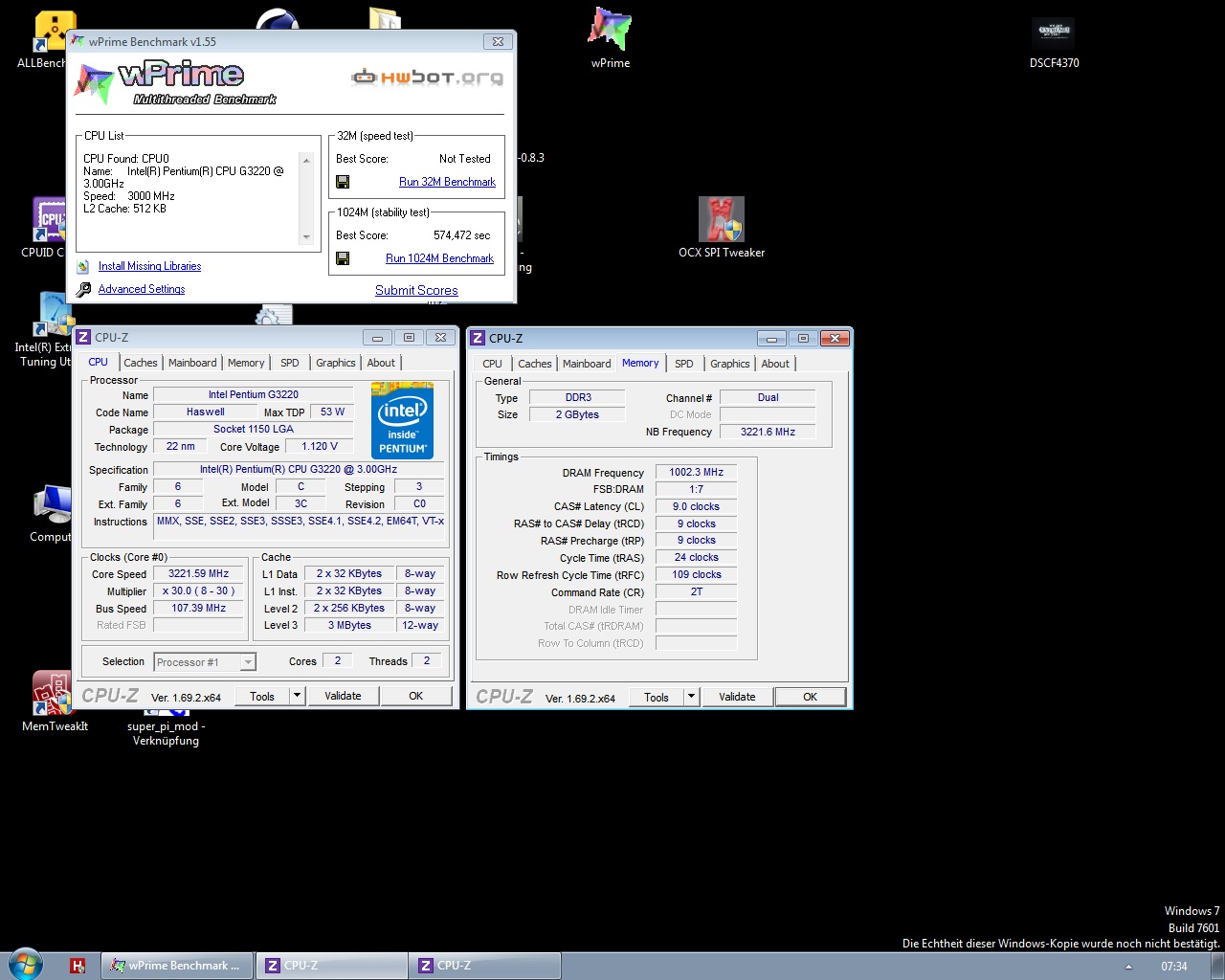The image size is (1225, 980).
Task: Select SPD tab in right CPU-Z window
Action: [684, 364]
